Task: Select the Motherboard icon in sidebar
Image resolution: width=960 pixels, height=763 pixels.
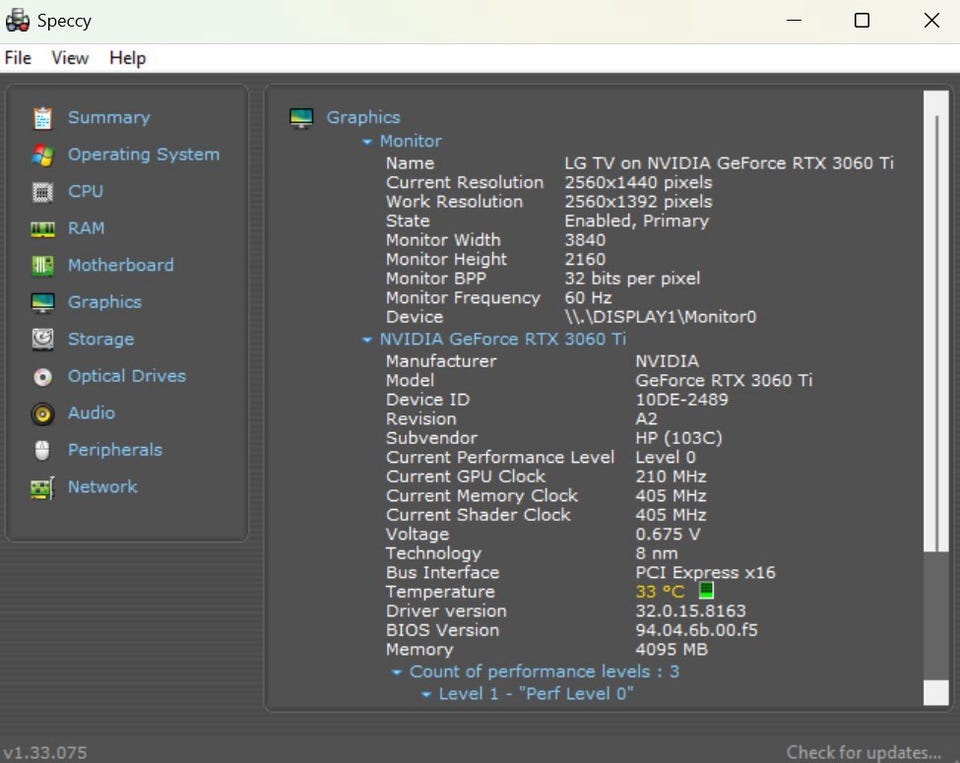Action: pyautogui.click(x=42, y=266)
